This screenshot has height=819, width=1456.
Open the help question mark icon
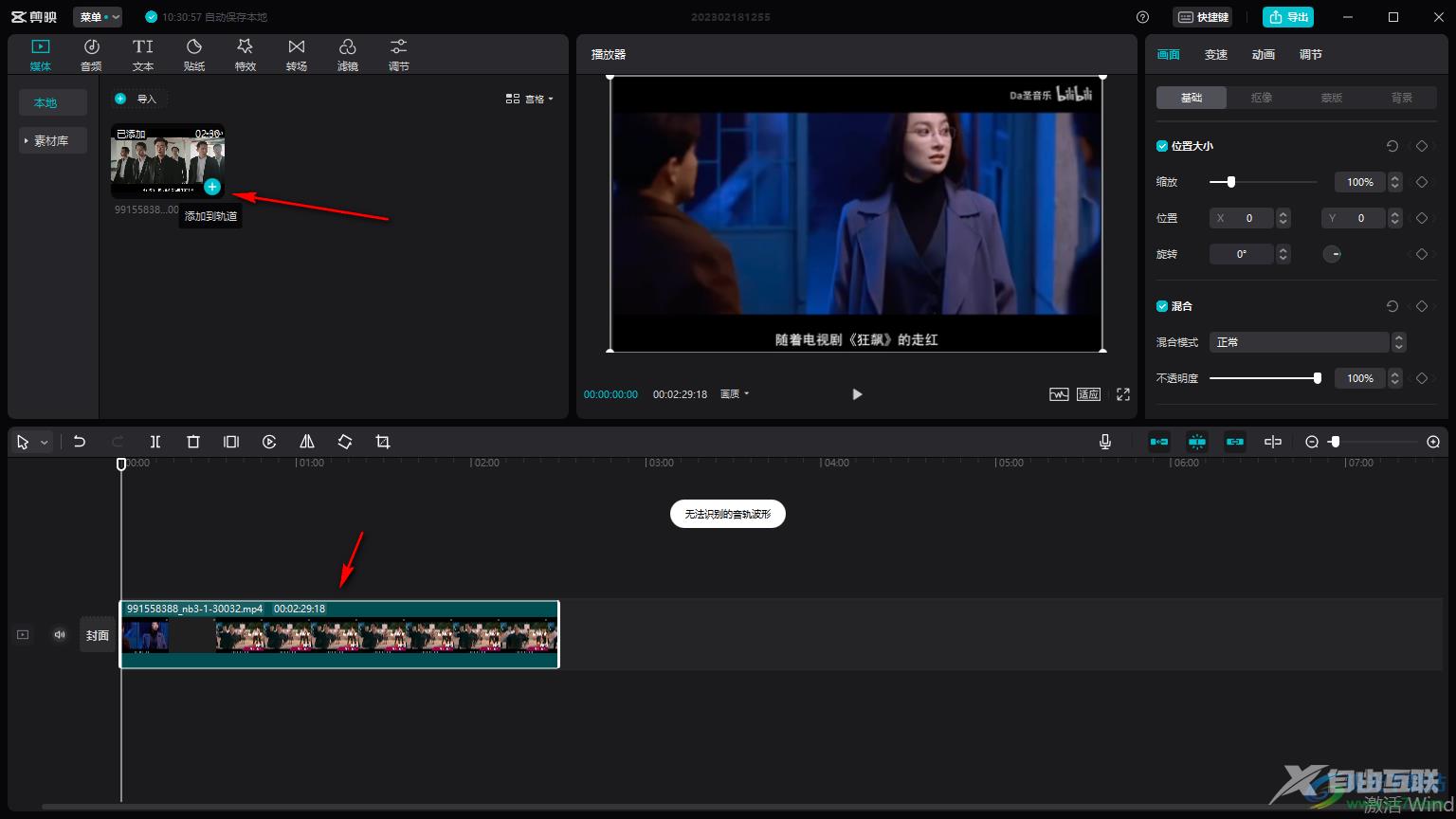[x=1142, y=17]
